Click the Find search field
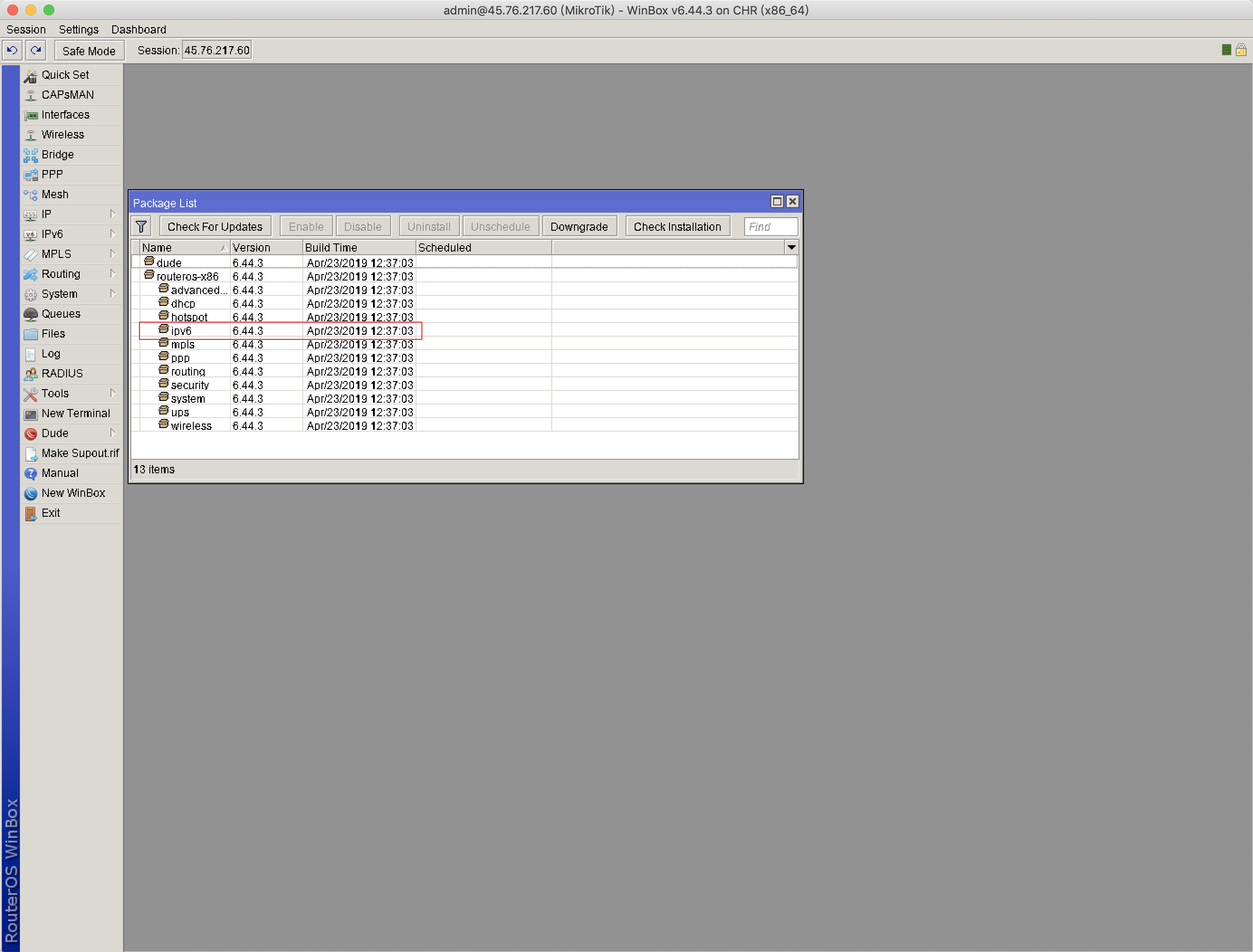Image resolution: width=1253 pixels, height=952 pixels. pos(771,227)
